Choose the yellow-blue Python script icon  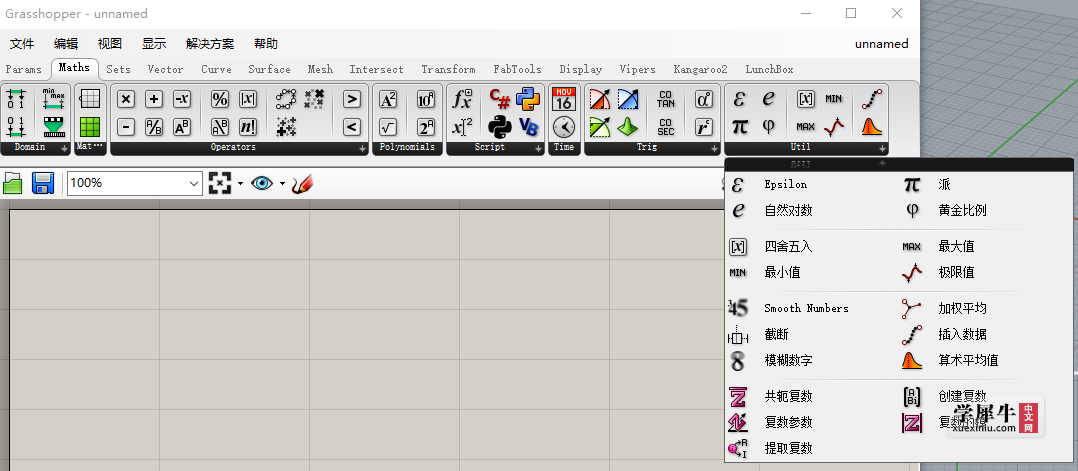(528, 99)
